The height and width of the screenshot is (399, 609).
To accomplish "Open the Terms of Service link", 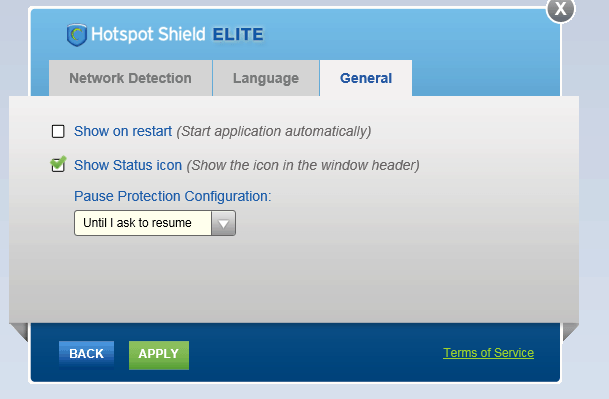I will point(488,353).
